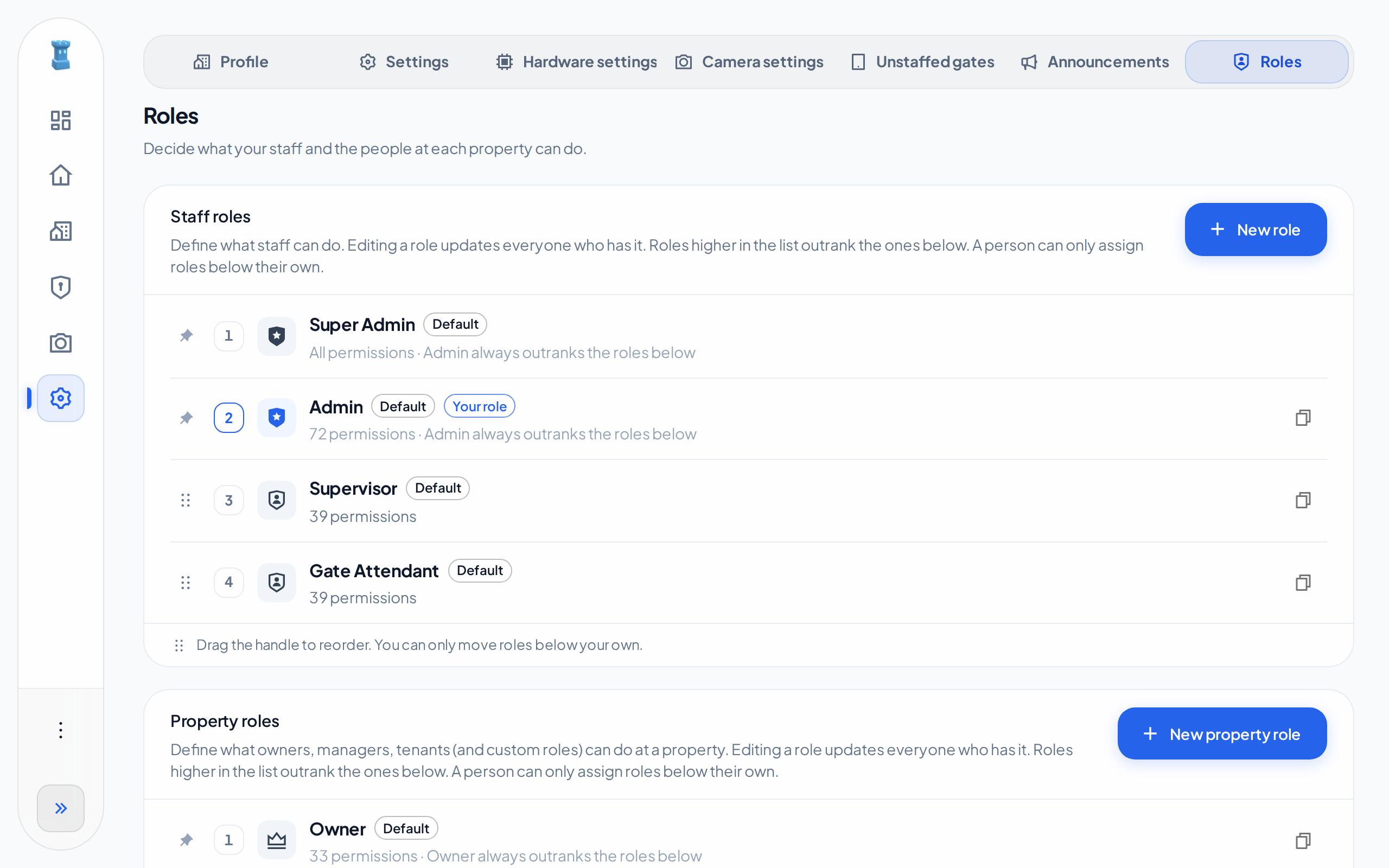Click the pin icon on Super Admin row
Image resolution: width=1389 pixels, height=868 pixels.
(x=186, y=335)
